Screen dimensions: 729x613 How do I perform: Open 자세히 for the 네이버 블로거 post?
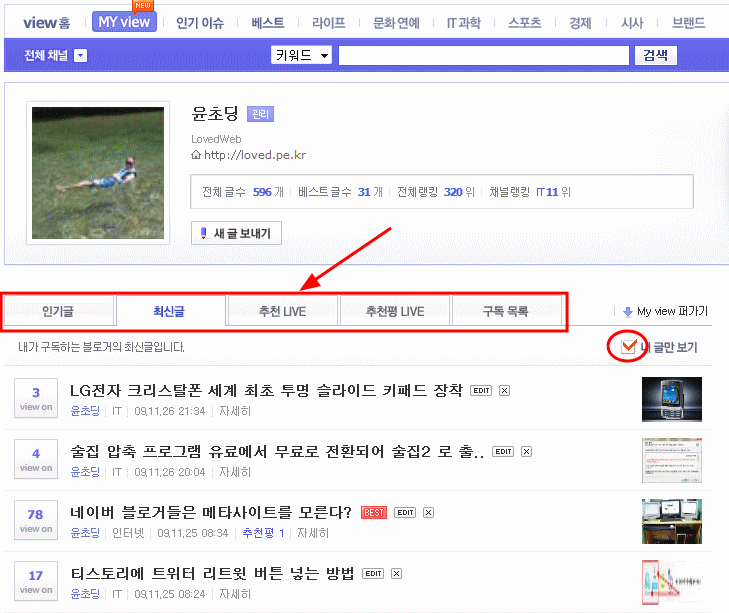(x=313, y=533)
